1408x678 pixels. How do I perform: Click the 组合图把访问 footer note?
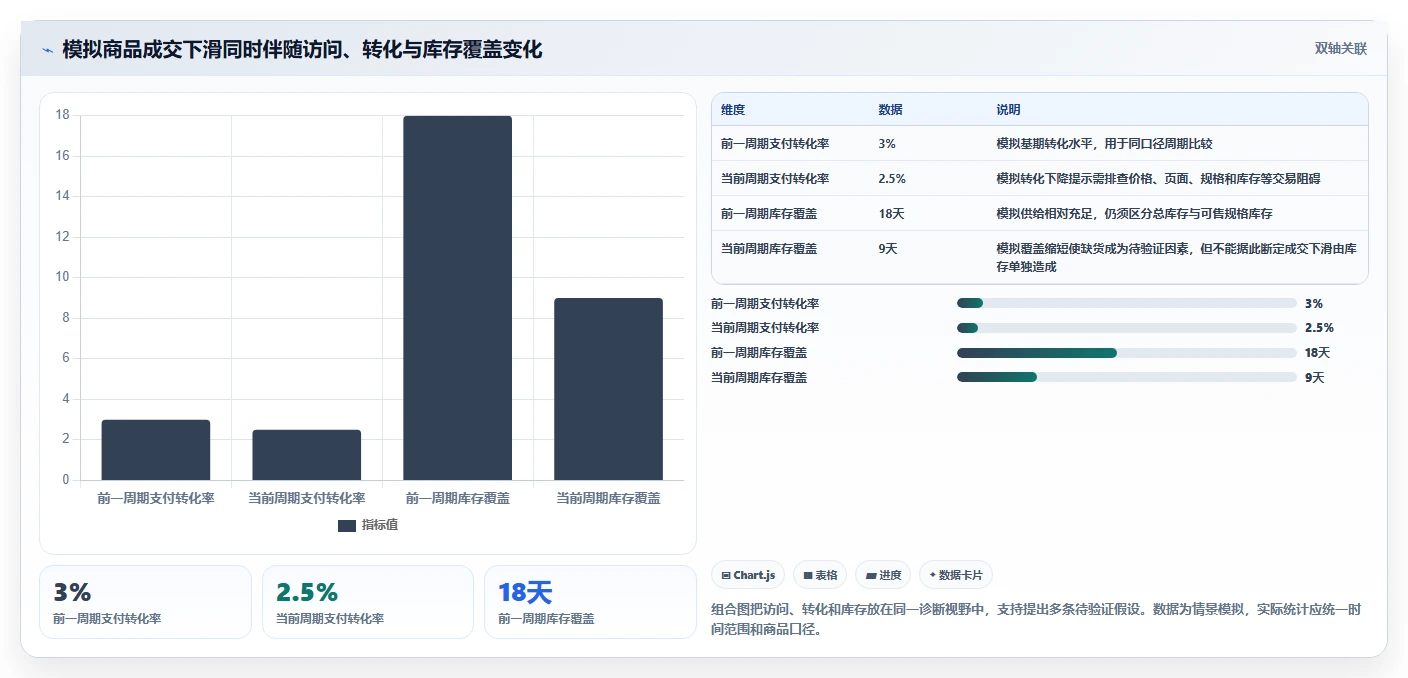(x=1035, y=620)
